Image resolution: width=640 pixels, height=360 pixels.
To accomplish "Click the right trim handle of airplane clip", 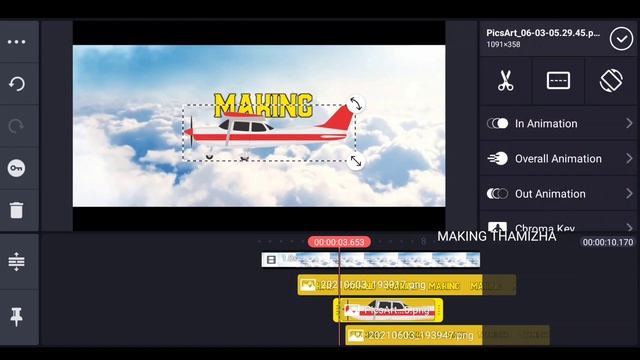I will [x=439, y=310].
